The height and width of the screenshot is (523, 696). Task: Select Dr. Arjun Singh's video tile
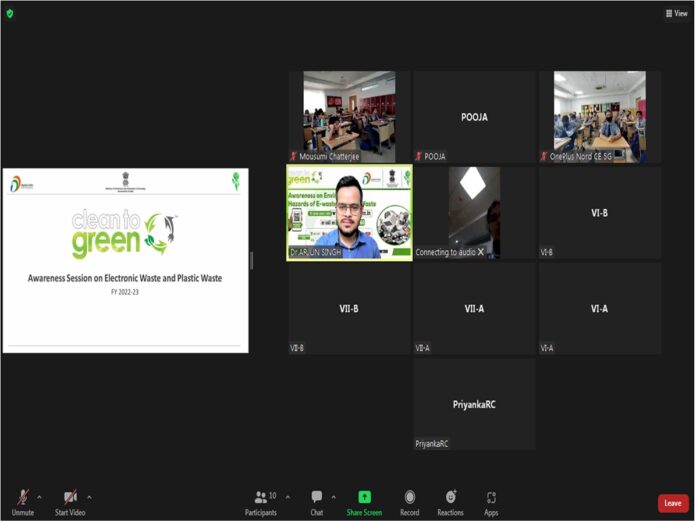tap(349, 213)
